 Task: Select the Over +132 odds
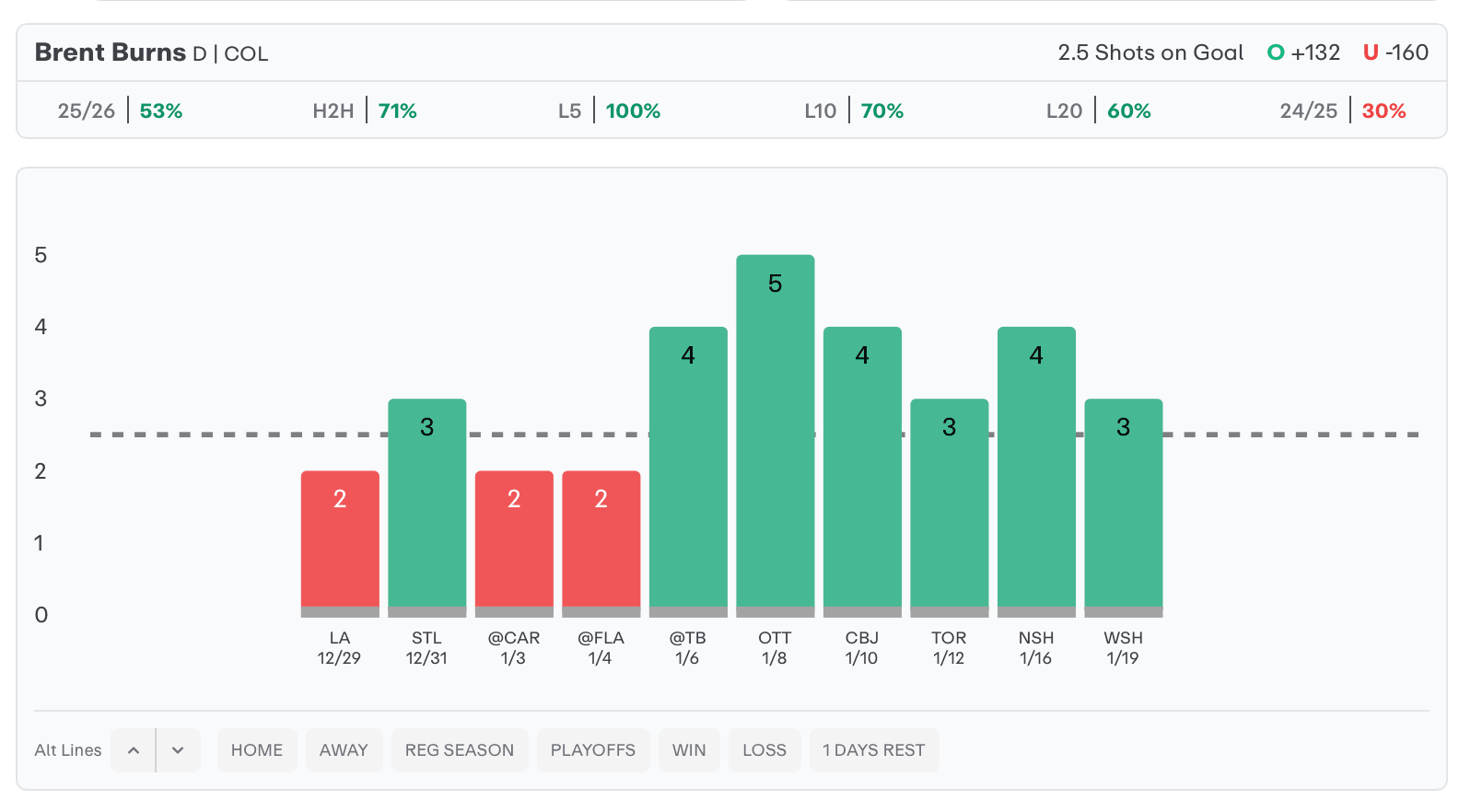click(x=1303, y=53)
